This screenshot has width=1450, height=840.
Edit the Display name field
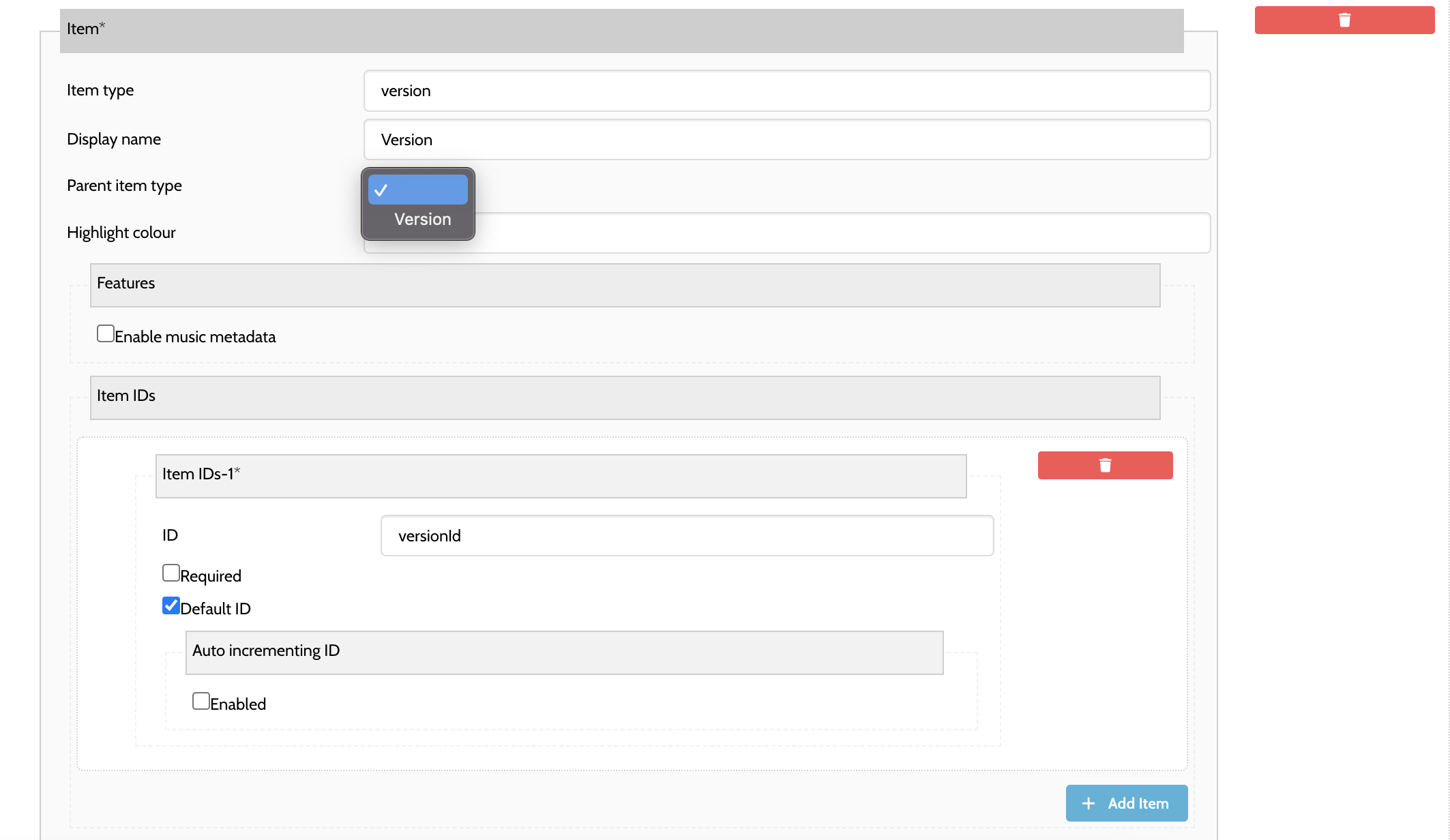click(786, 140)
